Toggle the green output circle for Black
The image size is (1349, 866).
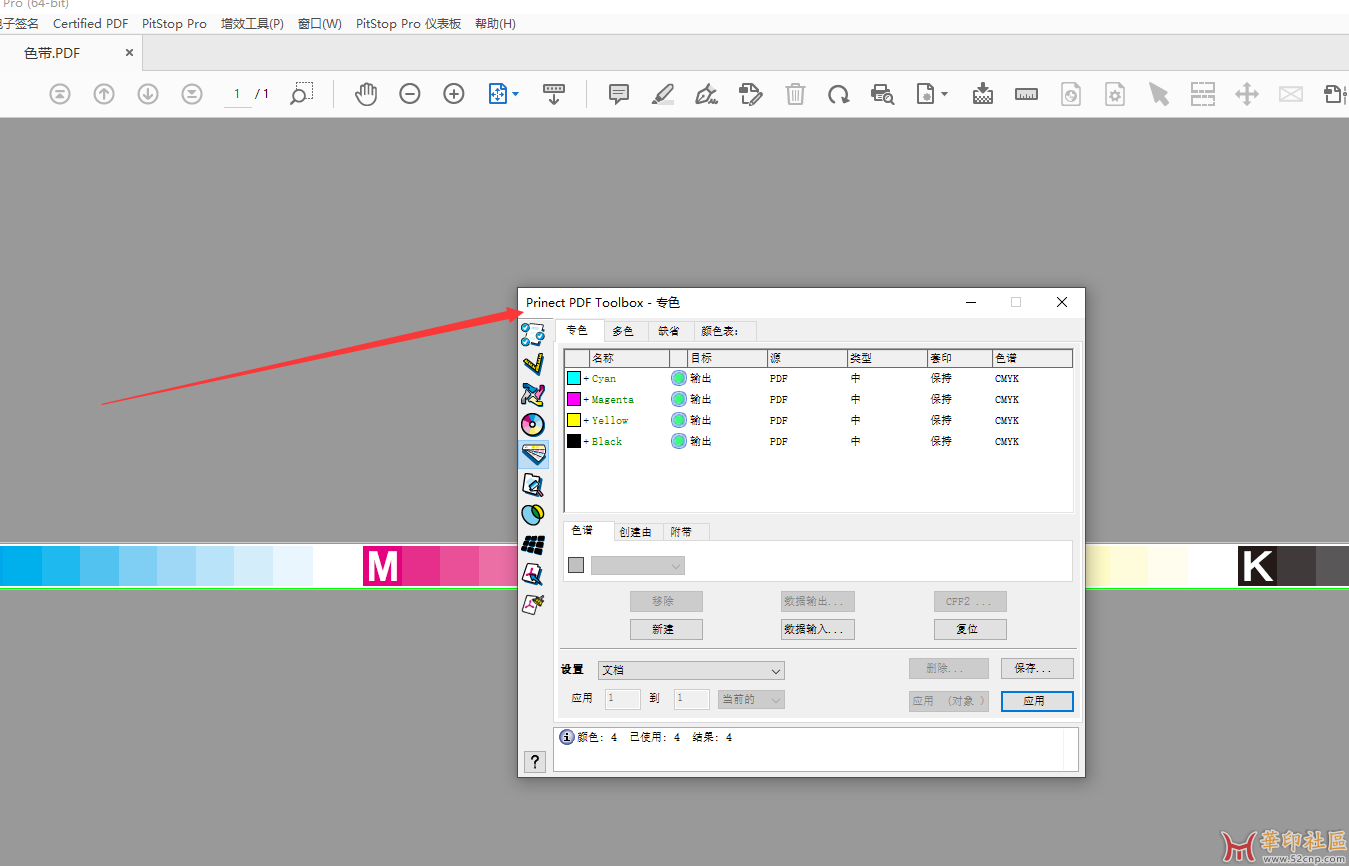(x=679, y=441)
